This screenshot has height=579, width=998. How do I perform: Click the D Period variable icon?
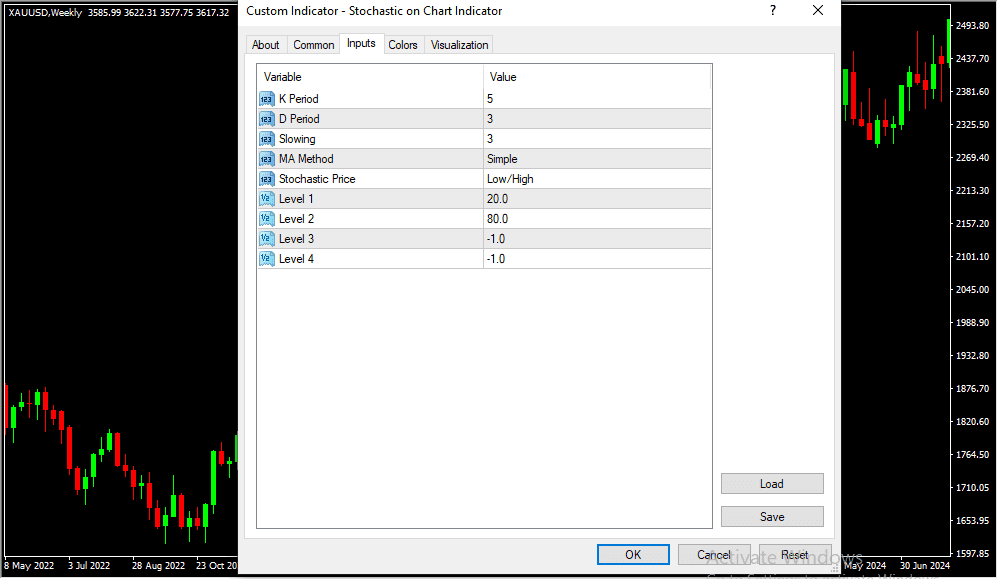(x=266, y=119)
